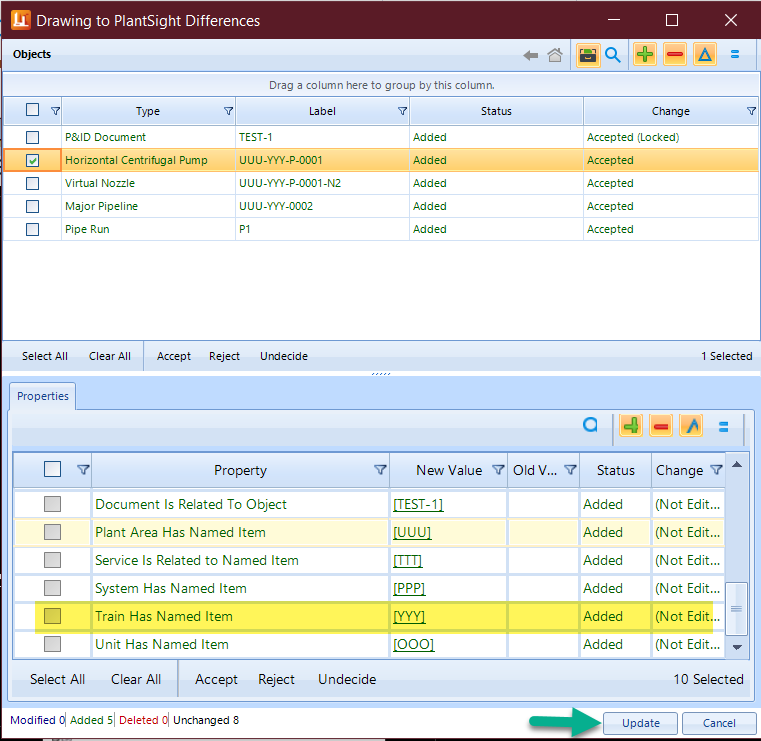Viewport: 761px width, 741px height.
Task: Open the [OOO] new value link
Action: click(x=414, y=644)
